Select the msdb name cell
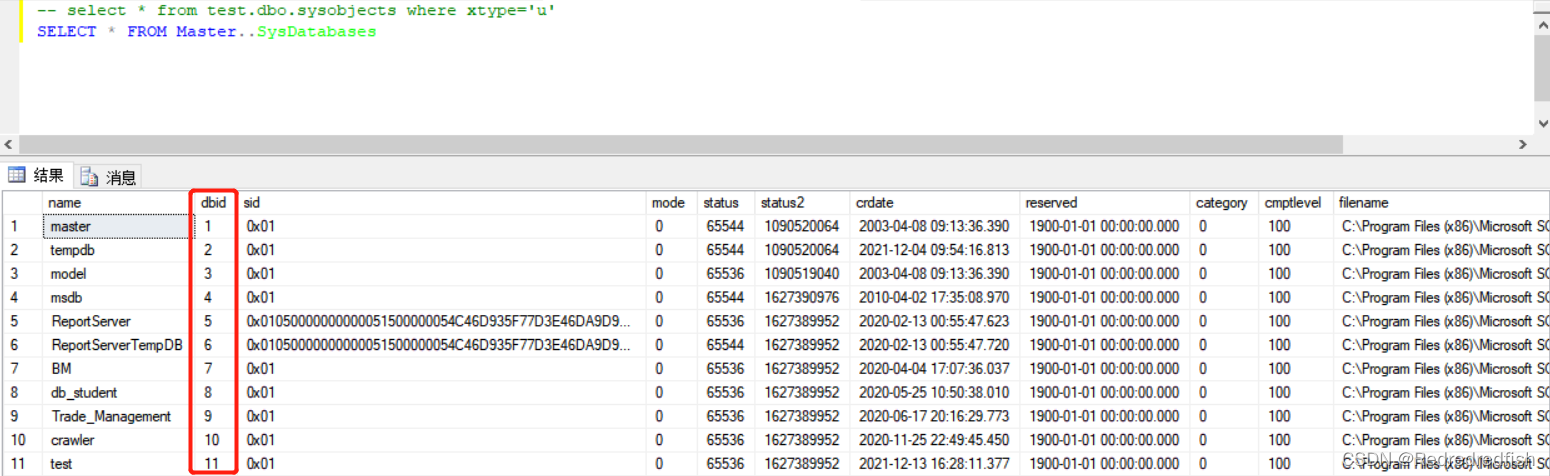Image resolution: width=1550 pixels, height=476 pixels. pos(117,298)
